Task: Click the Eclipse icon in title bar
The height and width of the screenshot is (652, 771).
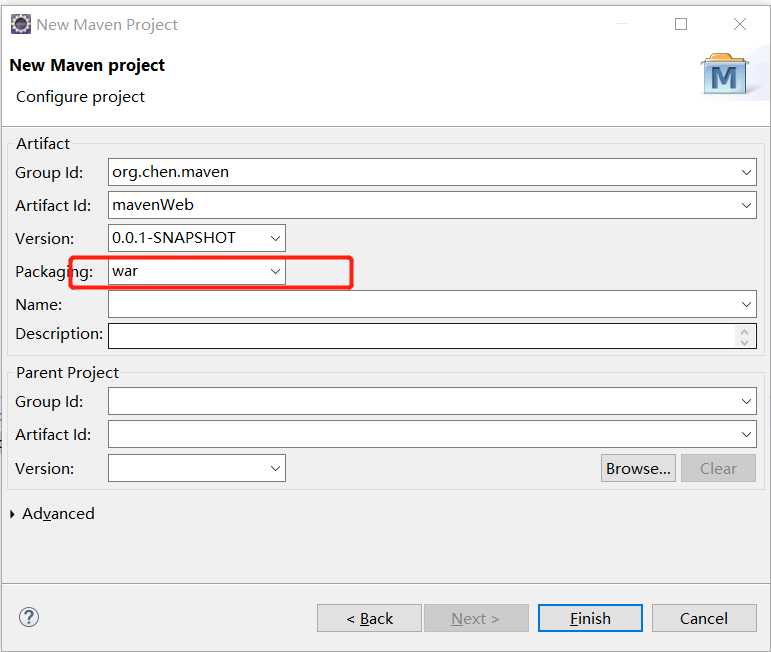Action: pos(20,24)
